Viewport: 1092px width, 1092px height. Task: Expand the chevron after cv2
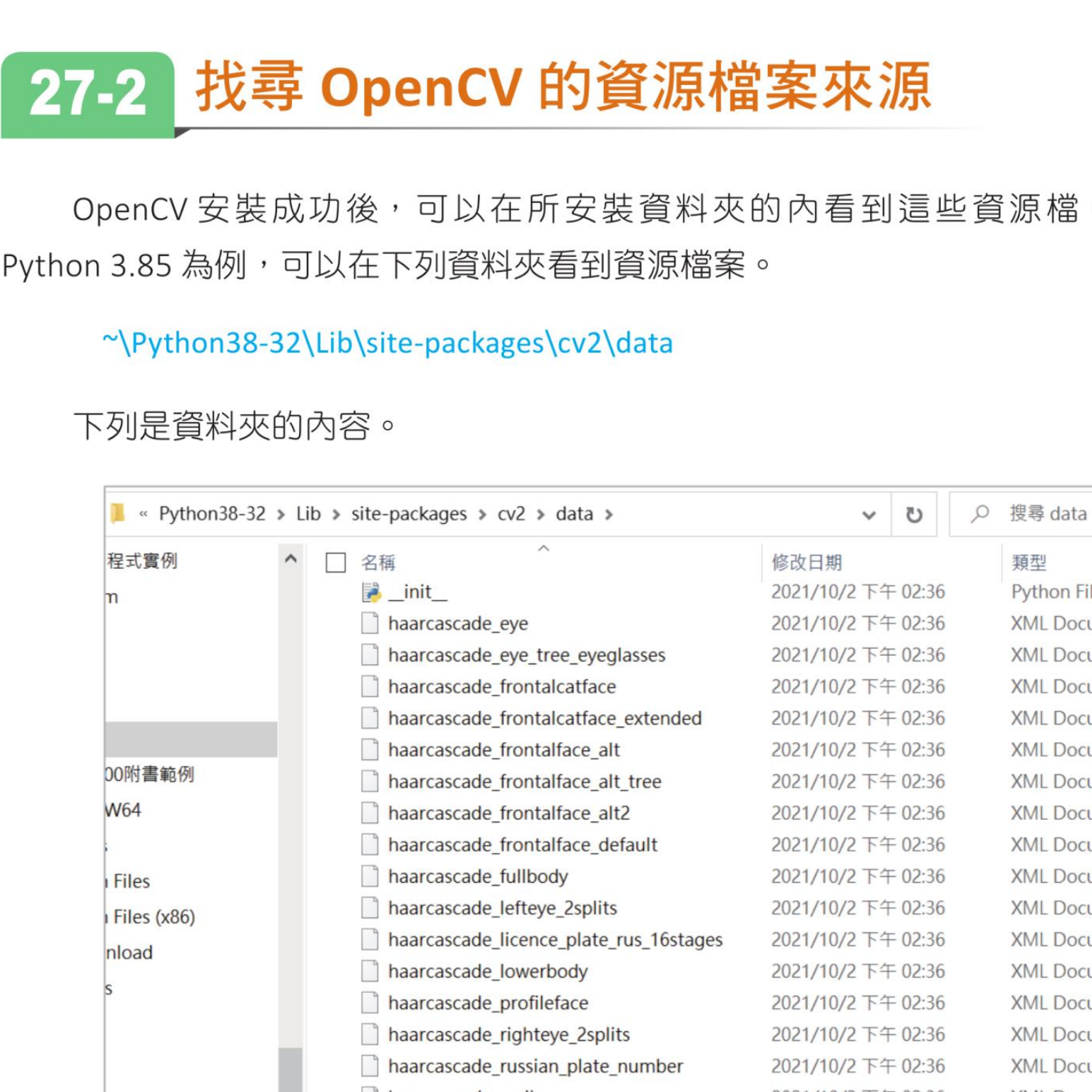(540, 515)
